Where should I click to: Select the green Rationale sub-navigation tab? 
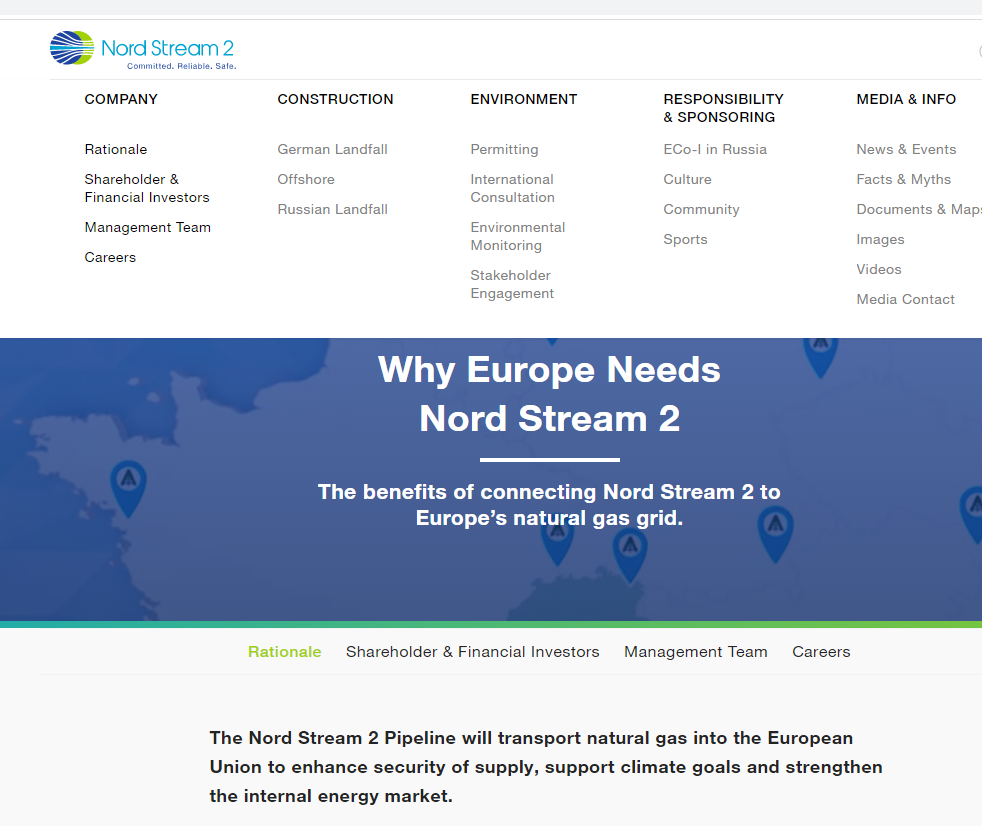[284, 652]
